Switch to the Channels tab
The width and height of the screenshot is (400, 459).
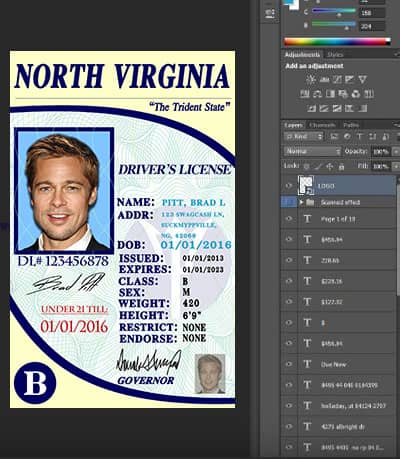click(x=322, y=125)
